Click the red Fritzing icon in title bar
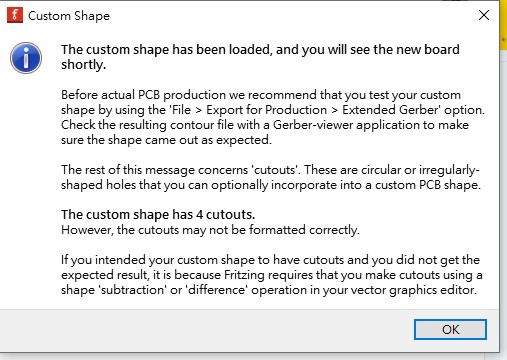 coord(15,15)
